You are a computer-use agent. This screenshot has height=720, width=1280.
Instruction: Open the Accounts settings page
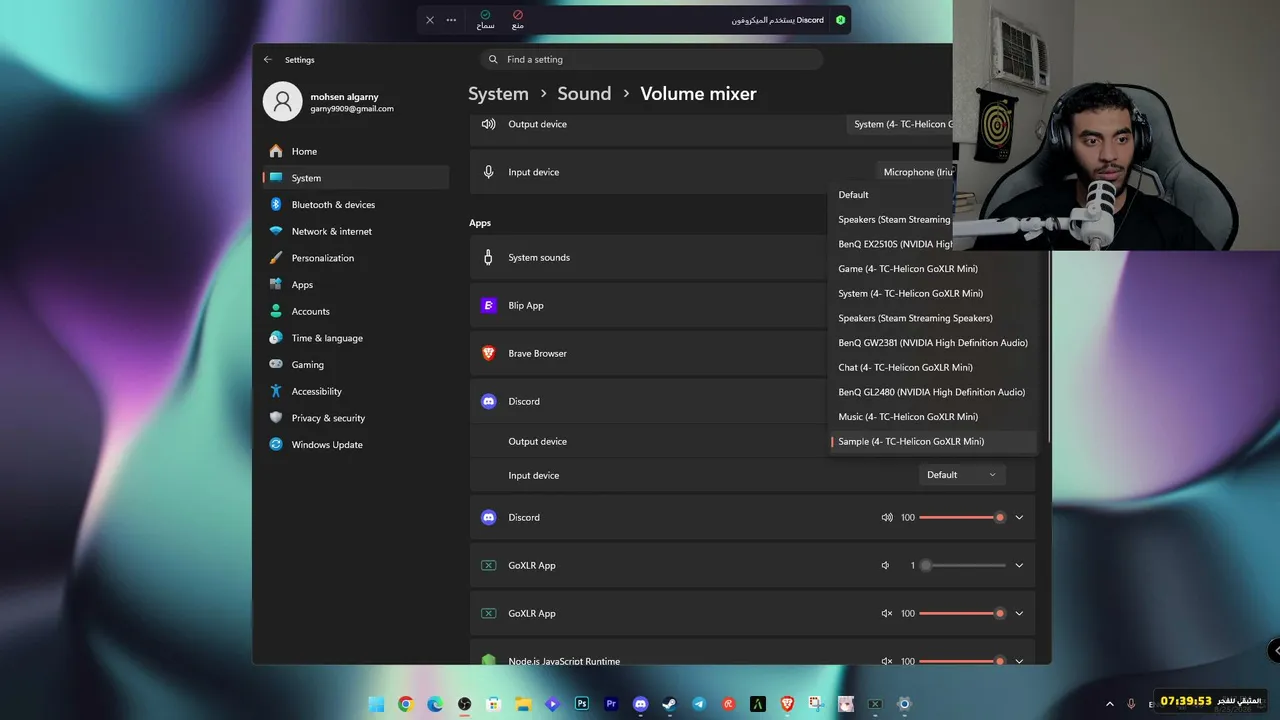click(x=355, y=311)
